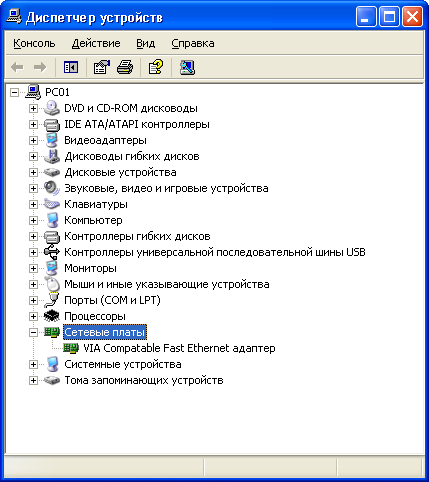Image resolution: width=429 pixels, height=482 pixels.
Task: Click Scan for hardware changes icon
Action: (187, 67)
